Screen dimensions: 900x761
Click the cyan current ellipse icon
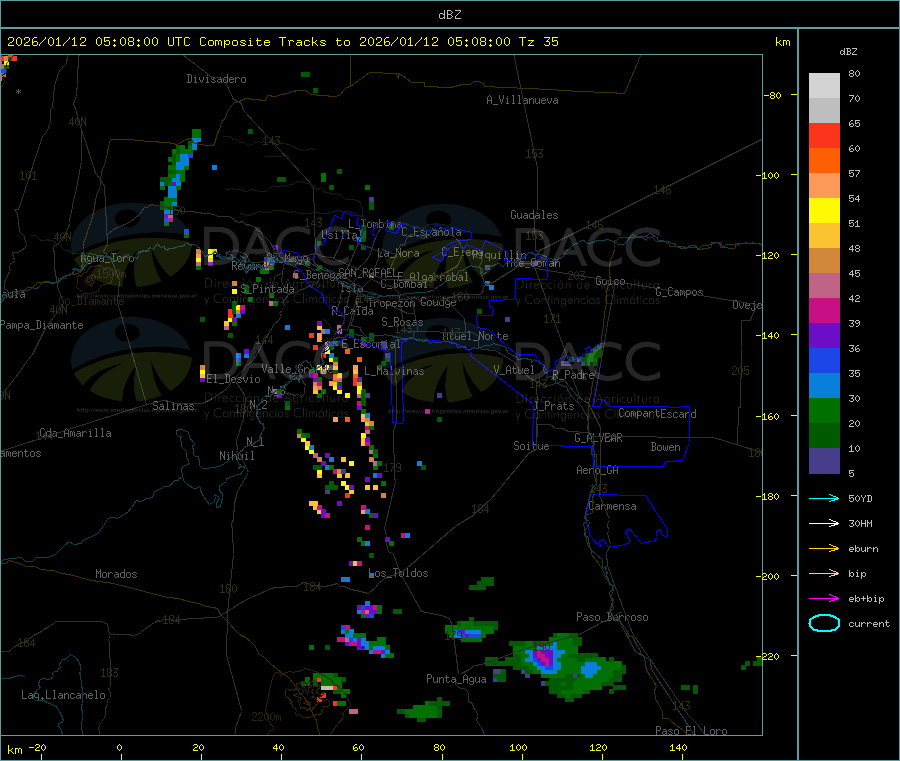pos(824,623)
